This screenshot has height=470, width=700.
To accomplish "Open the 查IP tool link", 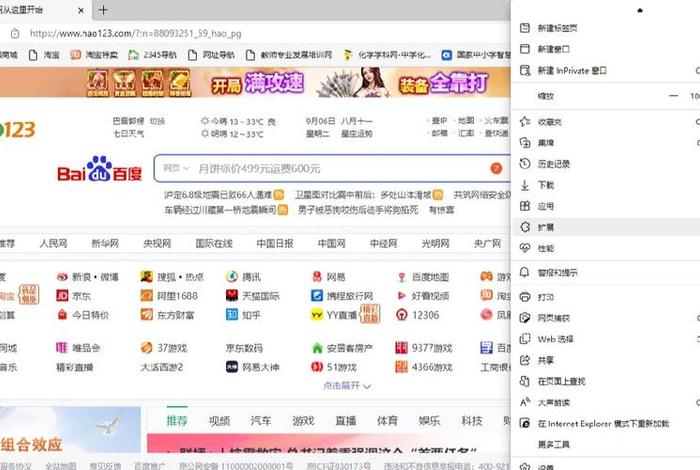I will (x=439, y=121).
